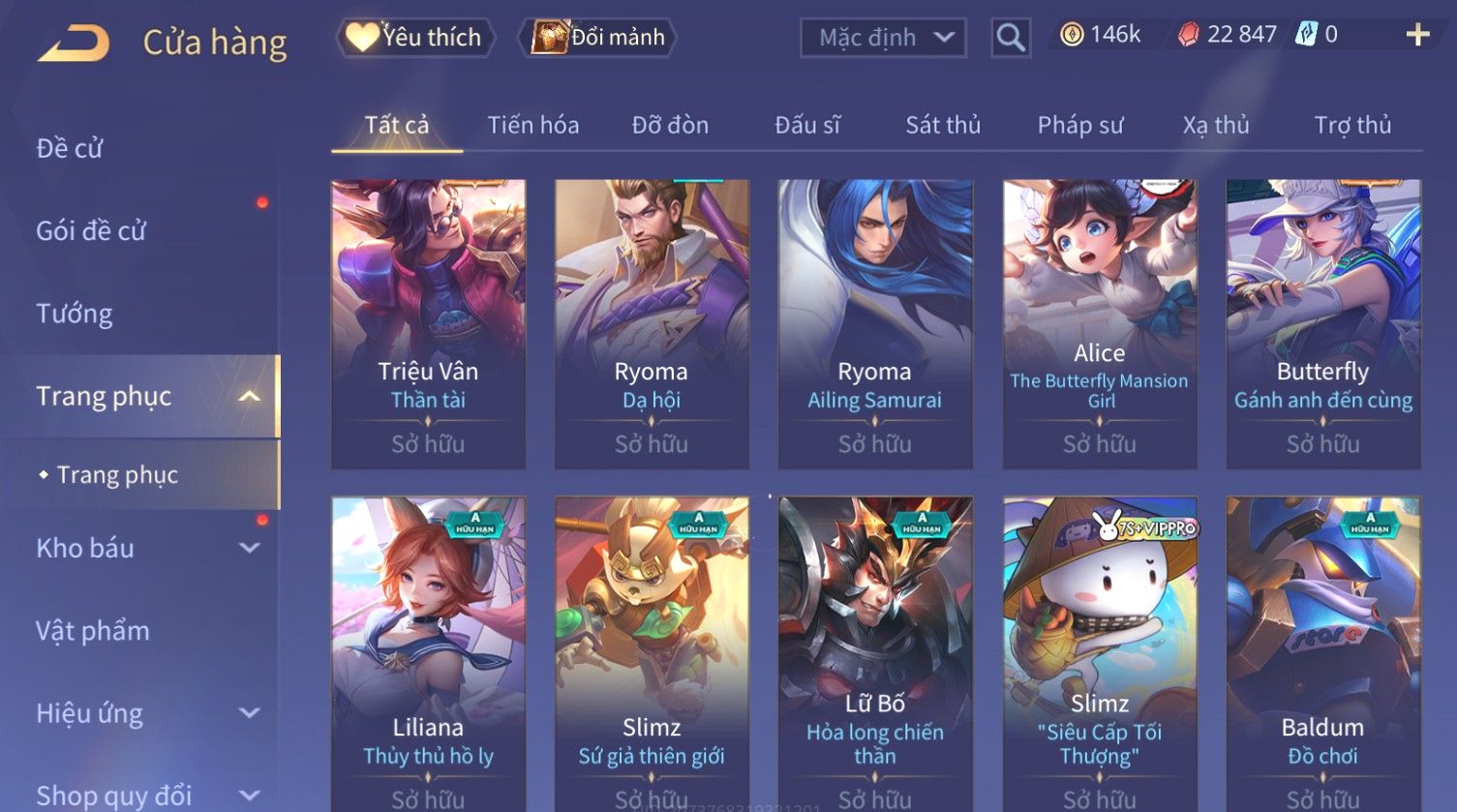Click the heart icon for Yêu thích
The height and width of the screenshot is (812, 1457).
(362, 37)
